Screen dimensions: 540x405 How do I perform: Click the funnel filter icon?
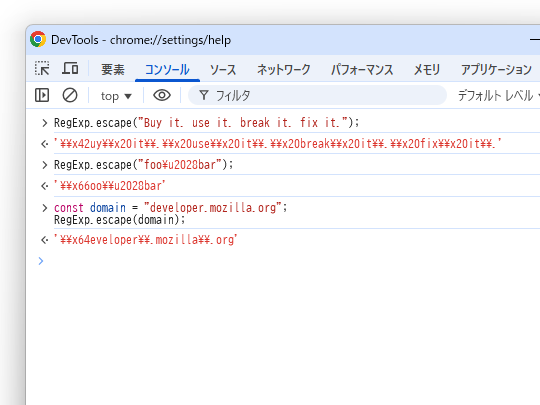coord(204,95)
